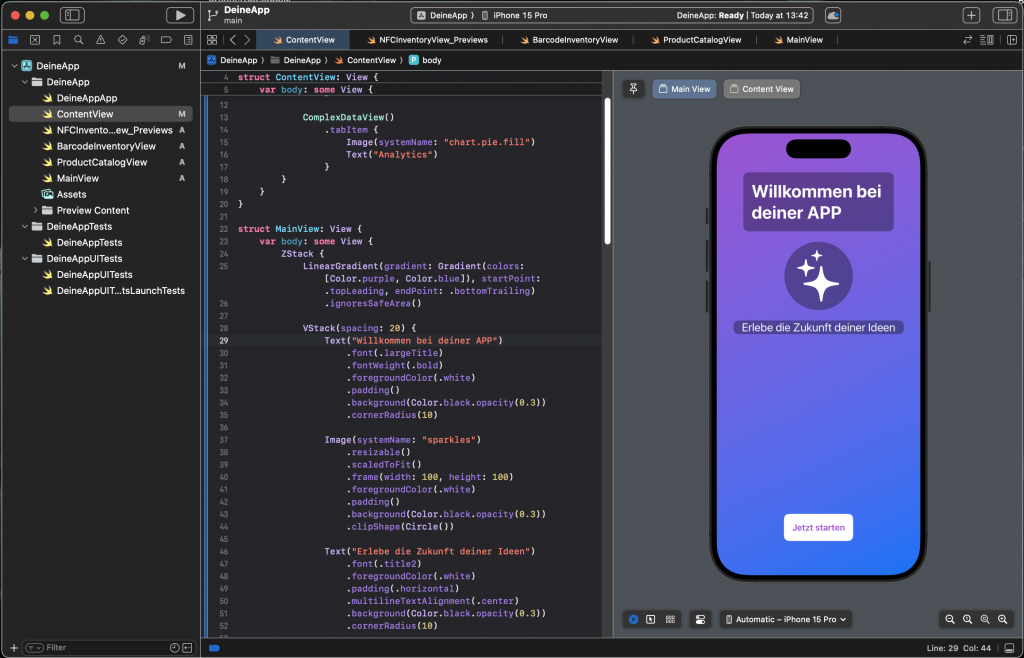Zoom out the canvas preview

950,620
